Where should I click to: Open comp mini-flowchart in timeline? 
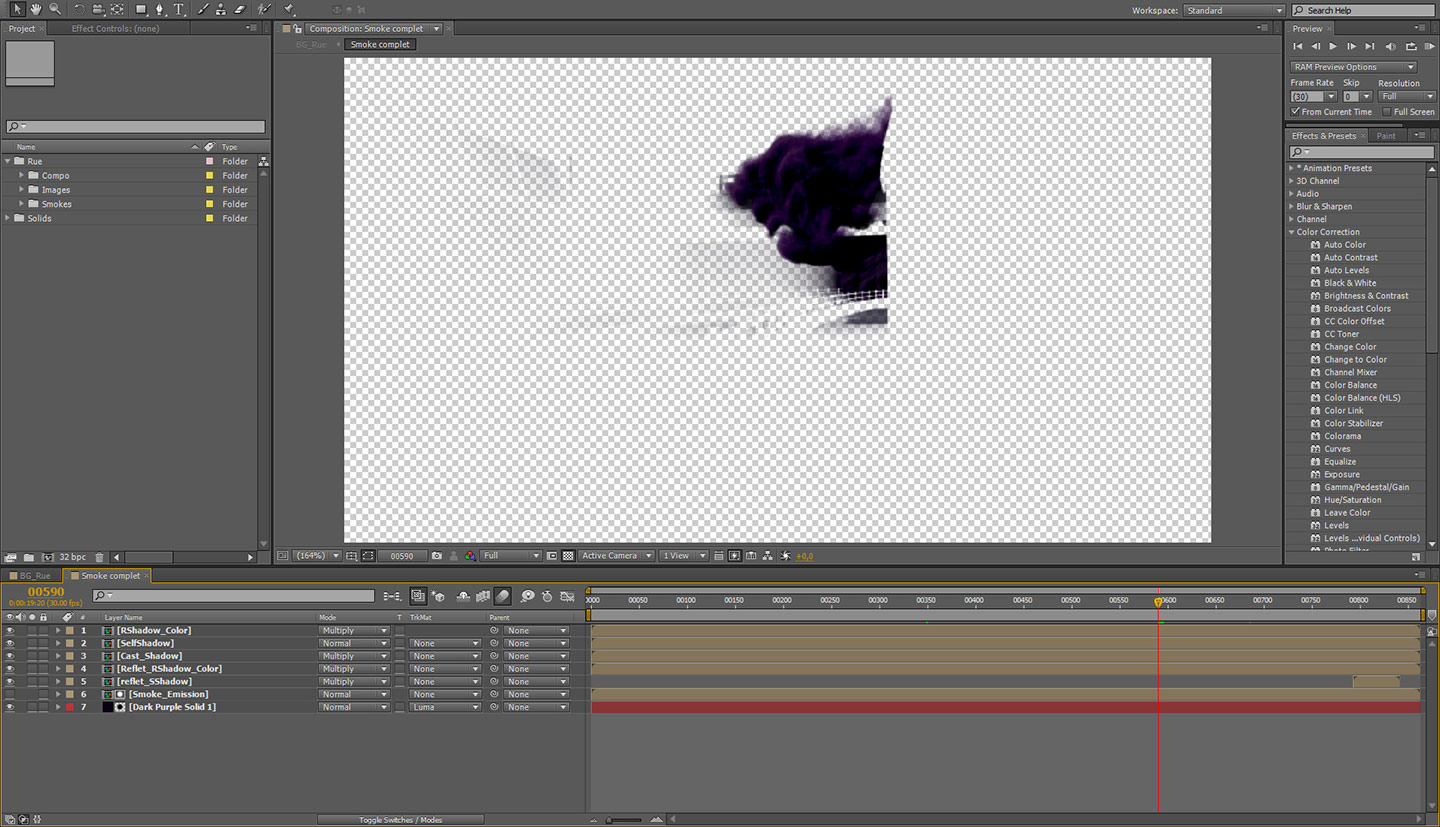coord(392,596)
